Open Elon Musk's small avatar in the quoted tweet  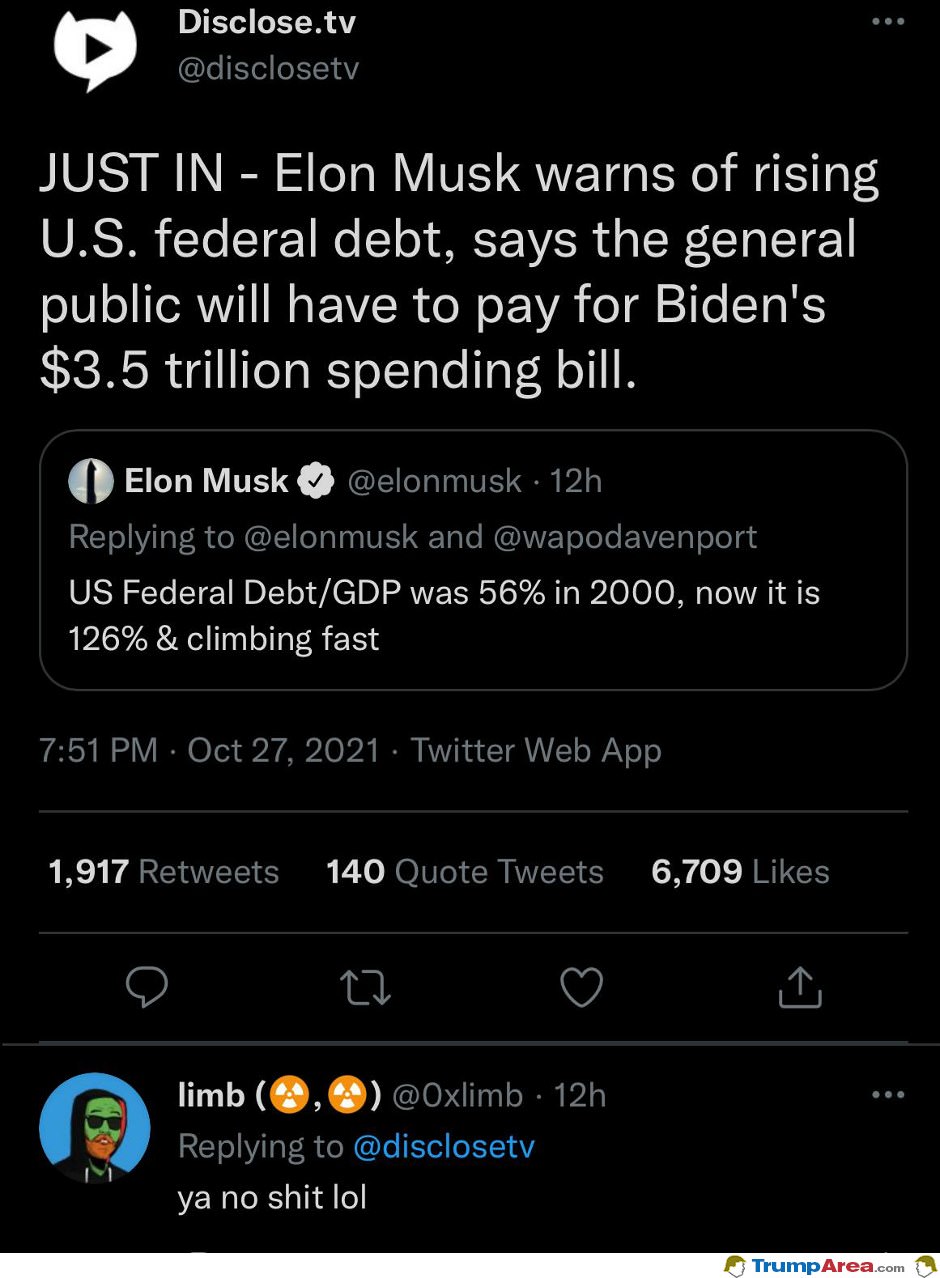point(90,481)
